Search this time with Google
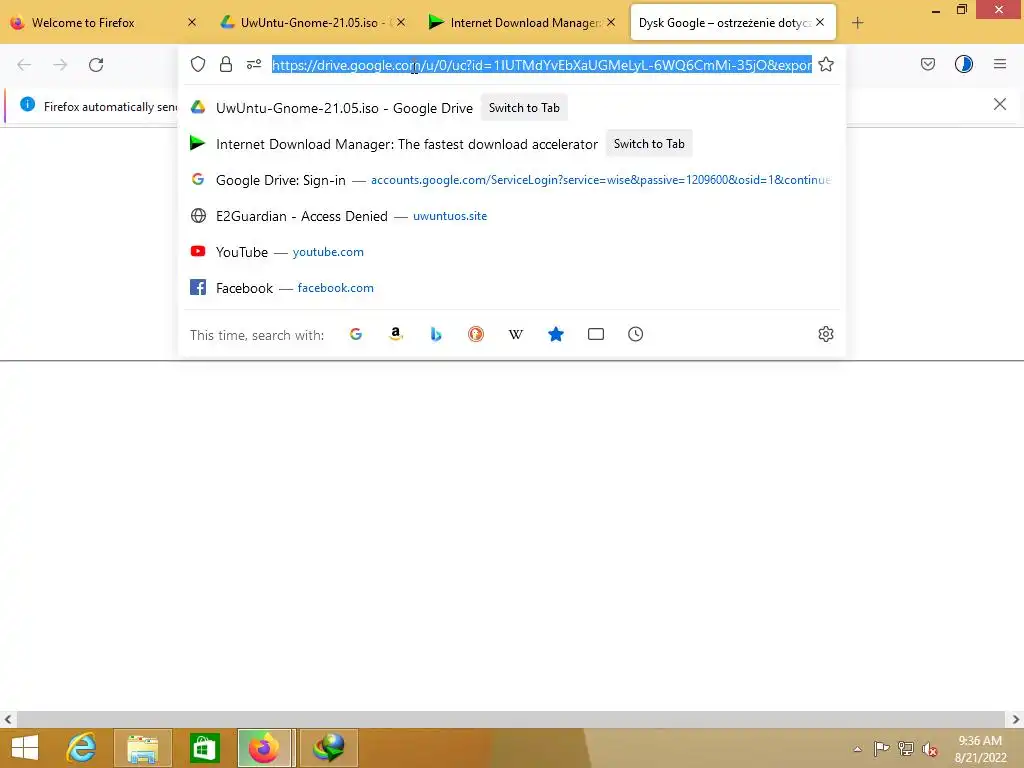Image resolution: width=1024 pixels, height=768 pixels. tap(356, 334)
